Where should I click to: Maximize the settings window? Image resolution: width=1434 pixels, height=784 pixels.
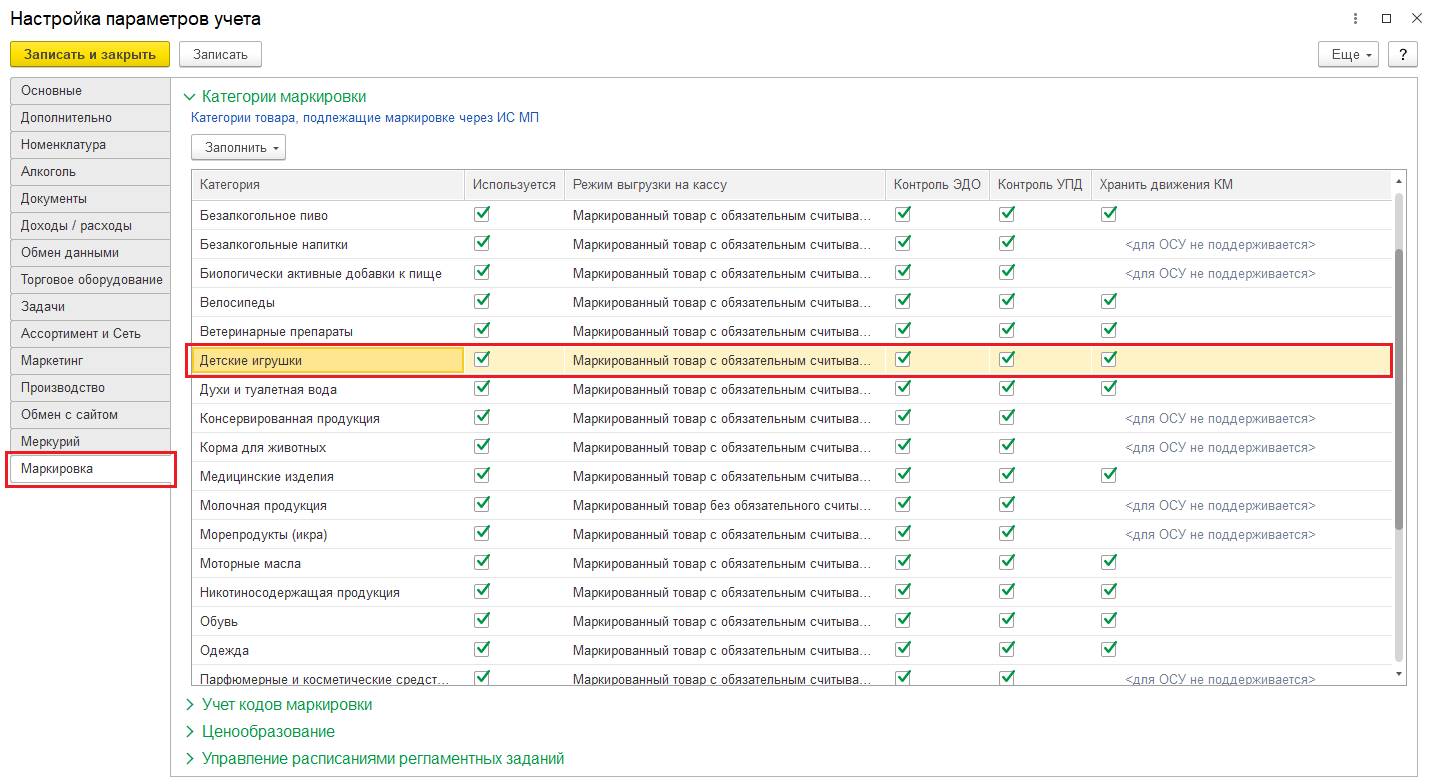[1386, 18]
